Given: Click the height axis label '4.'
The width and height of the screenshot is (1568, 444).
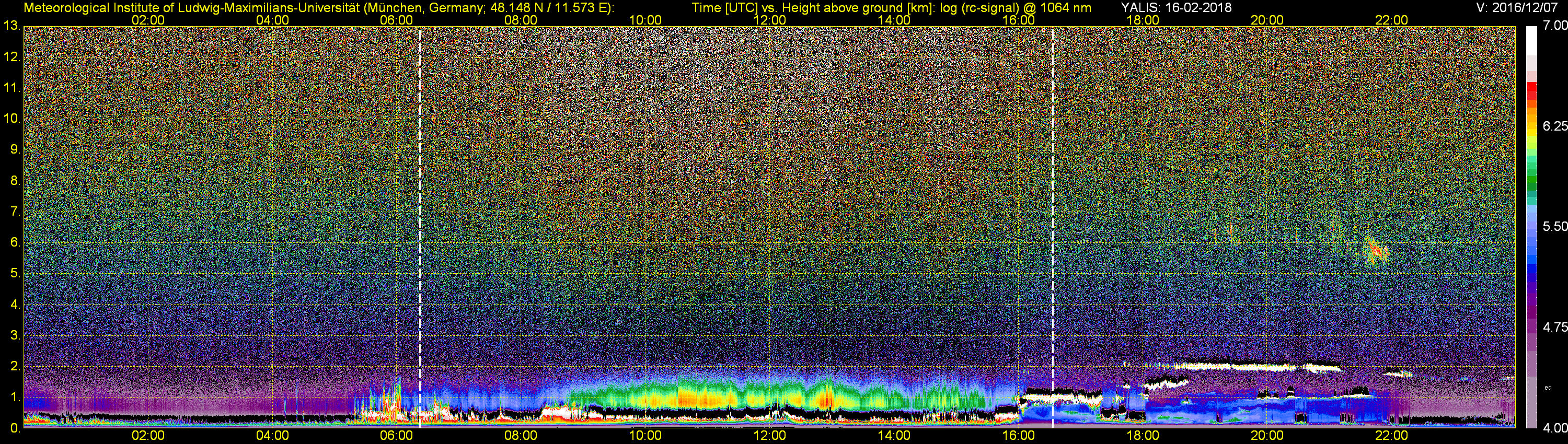Looking at the screenshot, I should point(15,304).
